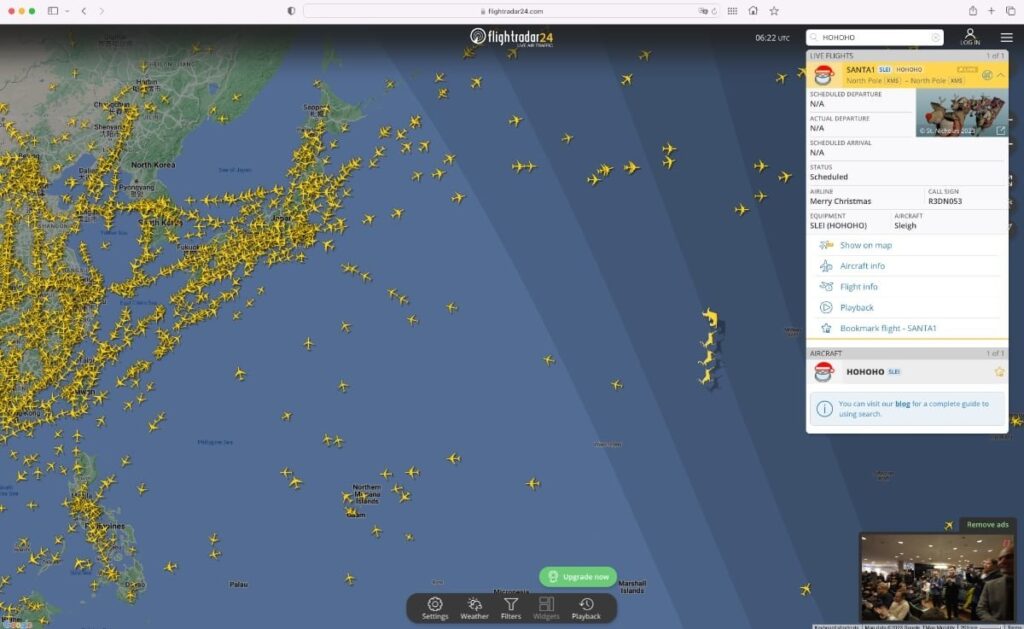Viewport: 1024px width, 629px height.
Task: Open the blog link in search tip
Action: pyautogui.click(x=903, y=404)
